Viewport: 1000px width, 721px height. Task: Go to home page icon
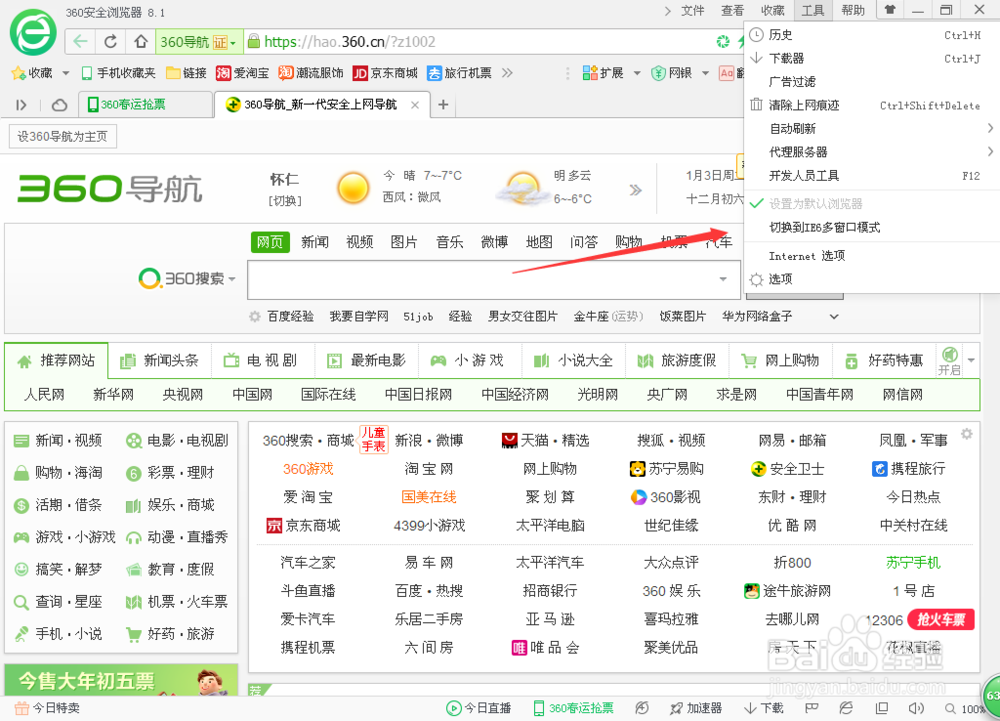[140, 42]
